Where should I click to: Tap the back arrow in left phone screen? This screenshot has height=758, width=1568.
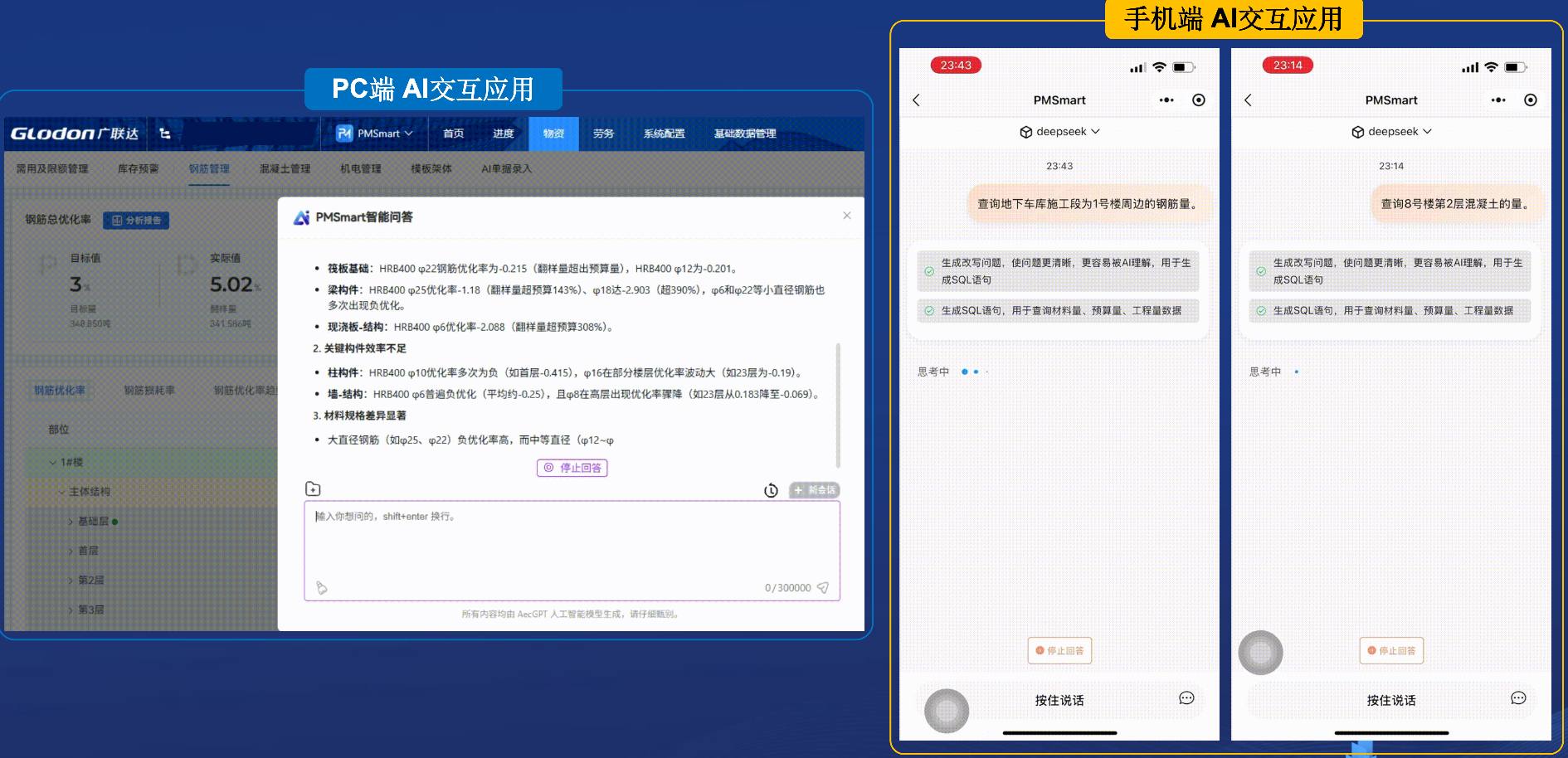(x=917, y=100)
